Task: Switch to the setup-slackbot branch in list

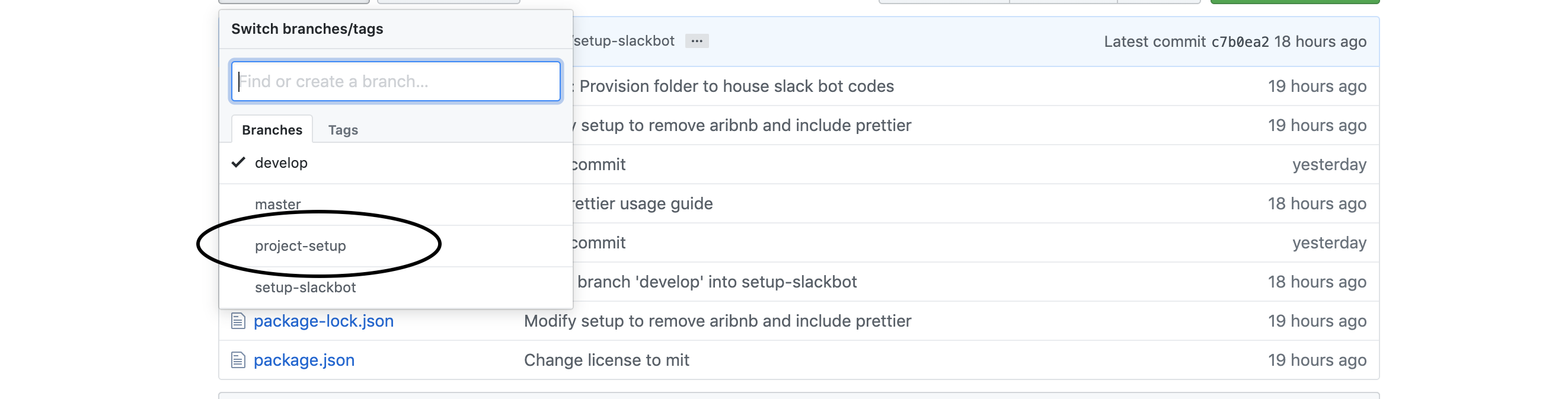Action: pos(305,287)
